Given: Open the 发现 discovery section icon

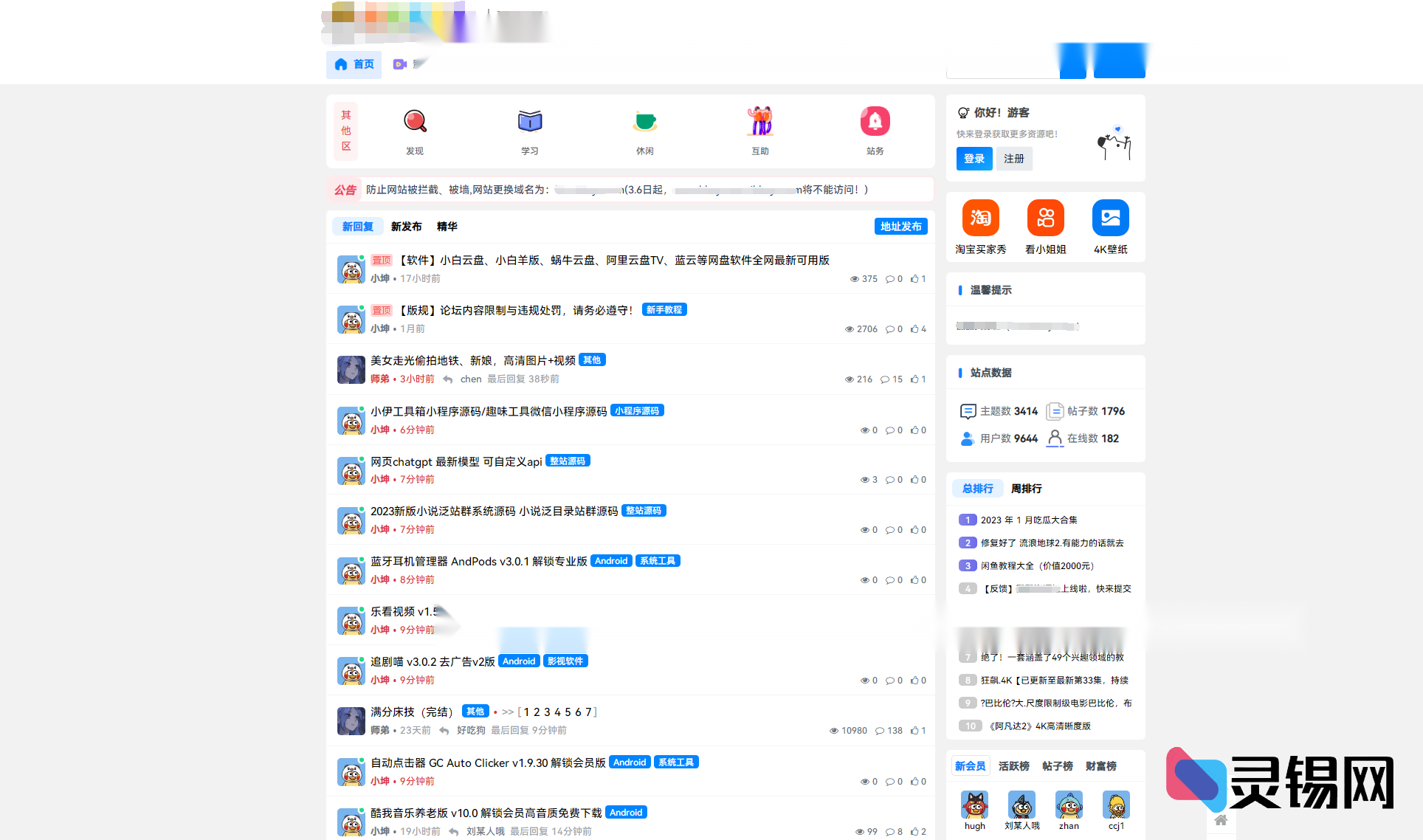Looking at the screenshot, I should pos(414,121).
